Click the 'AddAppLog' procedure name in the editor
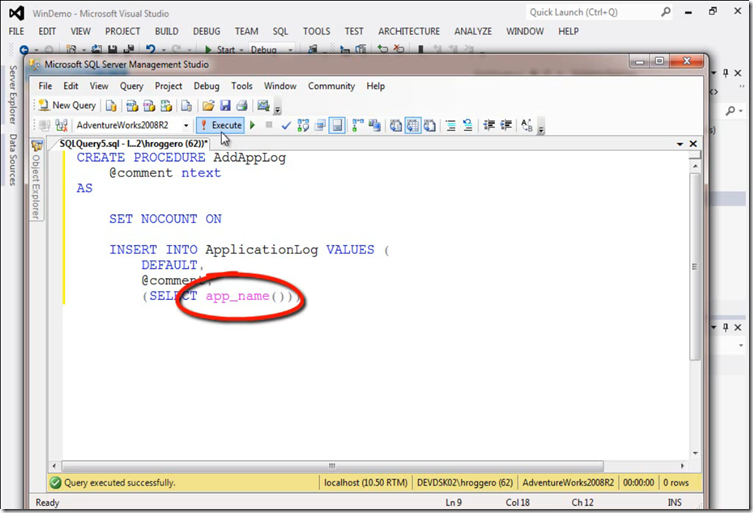 pyautogui.click(x=249, y=158)
